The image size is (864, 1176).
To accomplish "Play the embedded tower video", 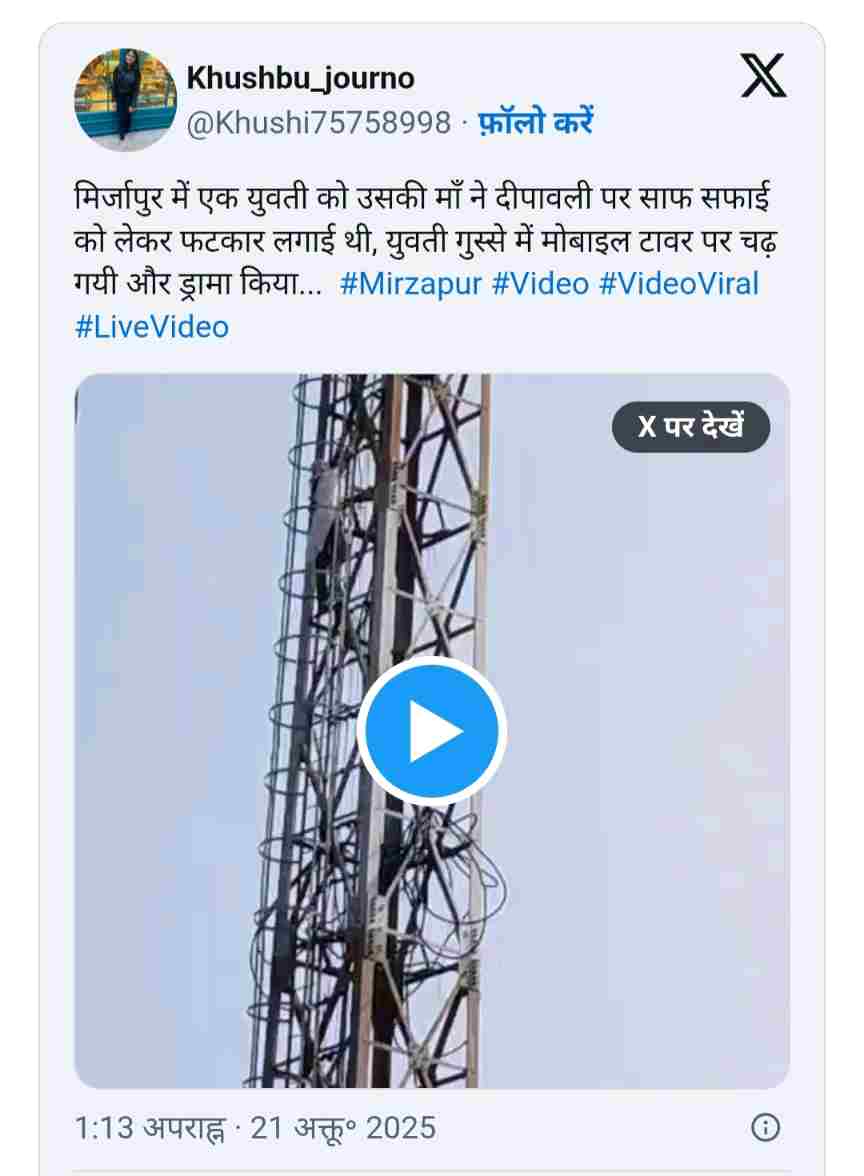I will pos(432,731).
